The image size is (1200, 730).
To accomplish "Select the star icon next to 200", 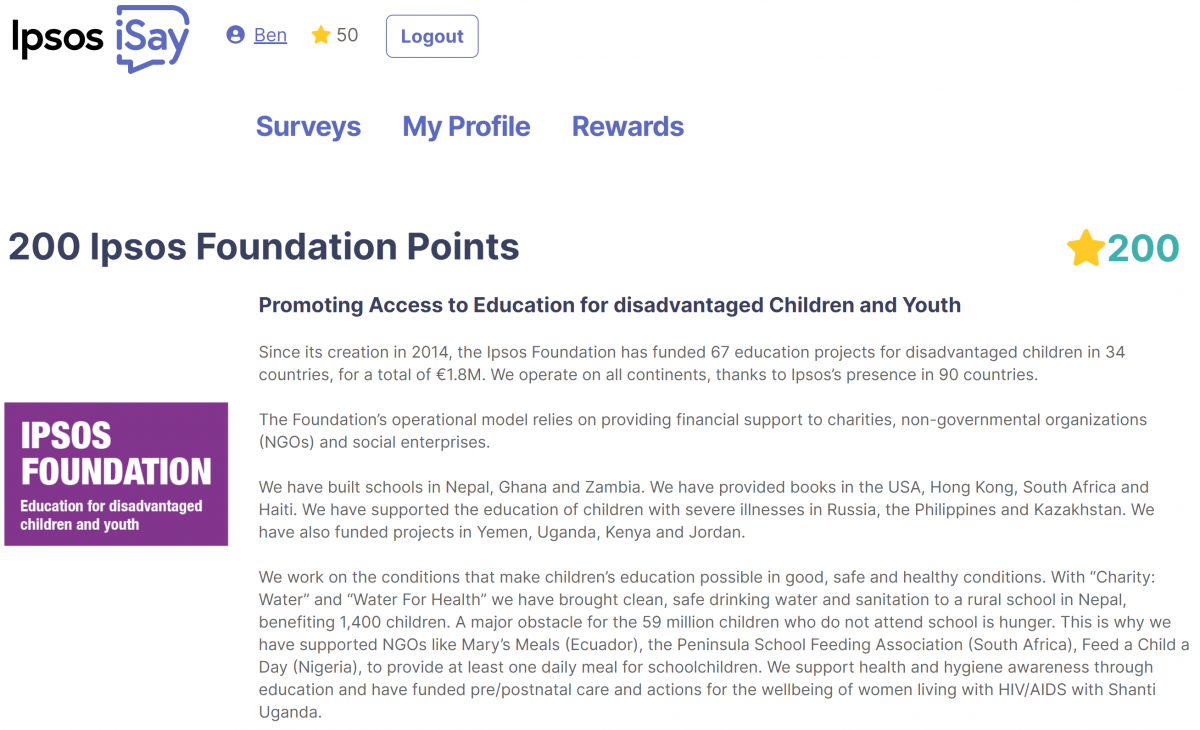I will coord(1087,246).
